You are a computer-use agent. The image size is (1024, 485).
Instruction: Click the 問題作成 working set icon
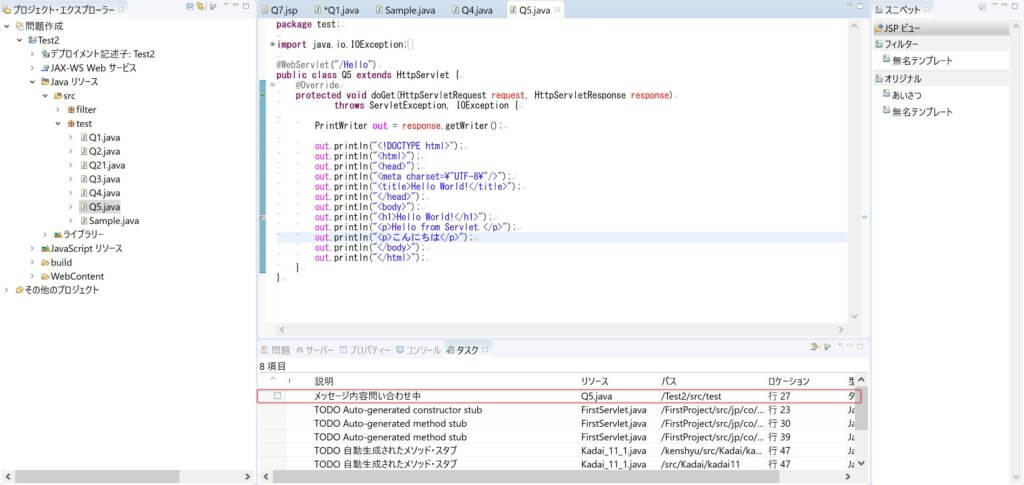(x=20, y=27)
